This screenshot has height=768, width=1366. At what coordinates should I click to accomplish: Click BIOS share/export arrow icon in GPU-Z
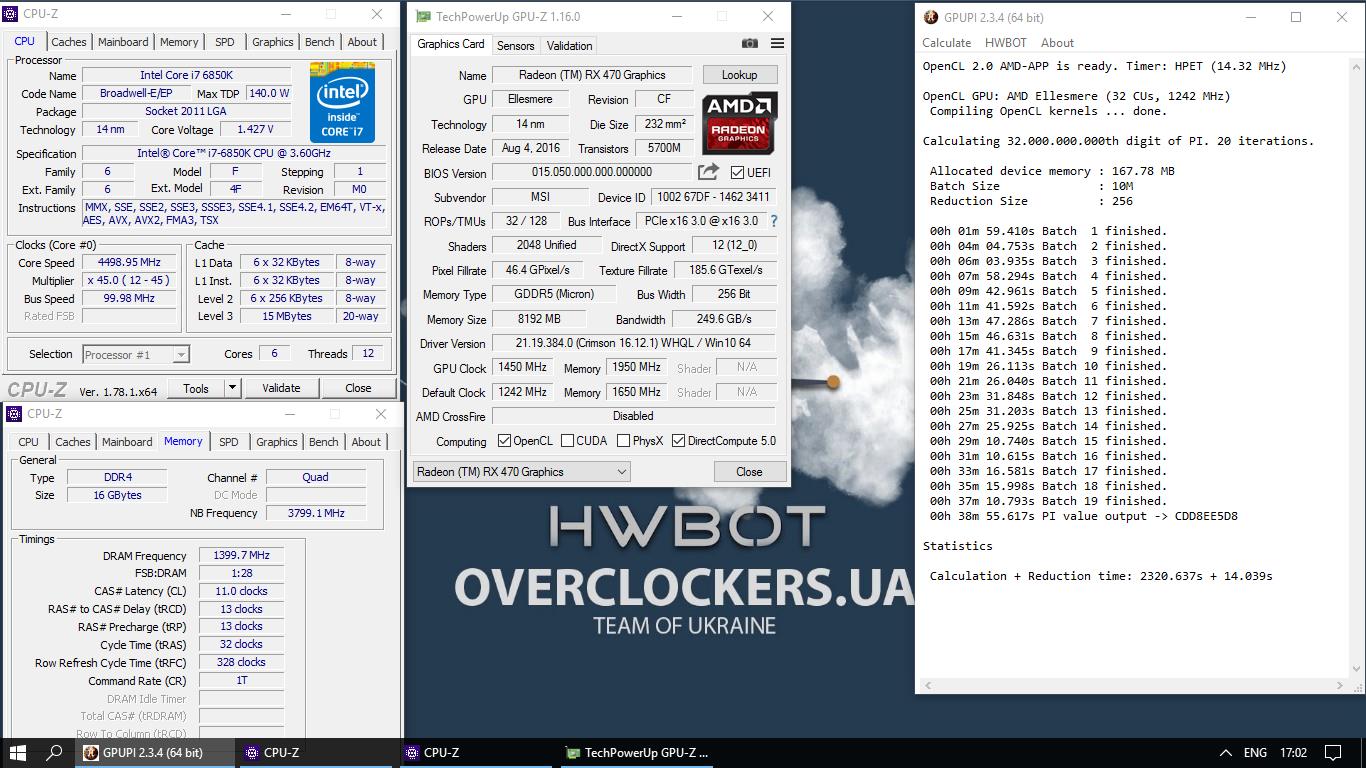708,172
